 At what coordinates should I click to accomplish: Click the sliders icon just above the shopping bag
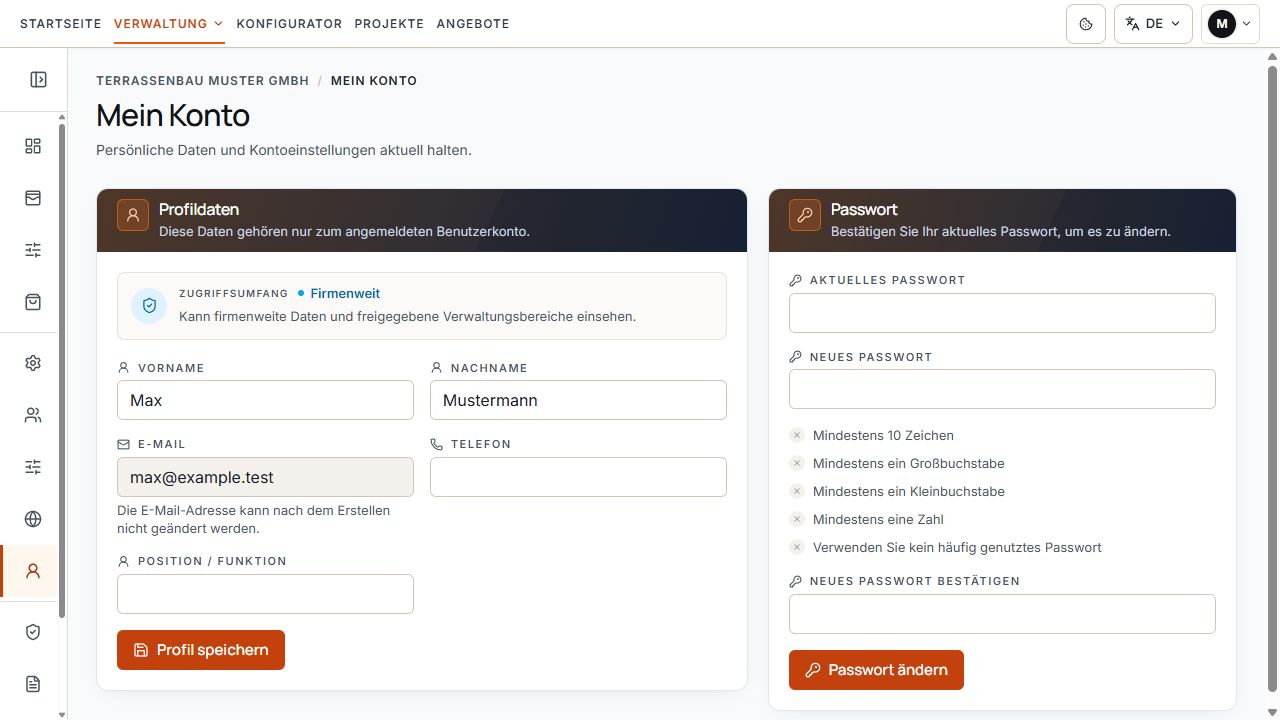click(x=33, y=250)
